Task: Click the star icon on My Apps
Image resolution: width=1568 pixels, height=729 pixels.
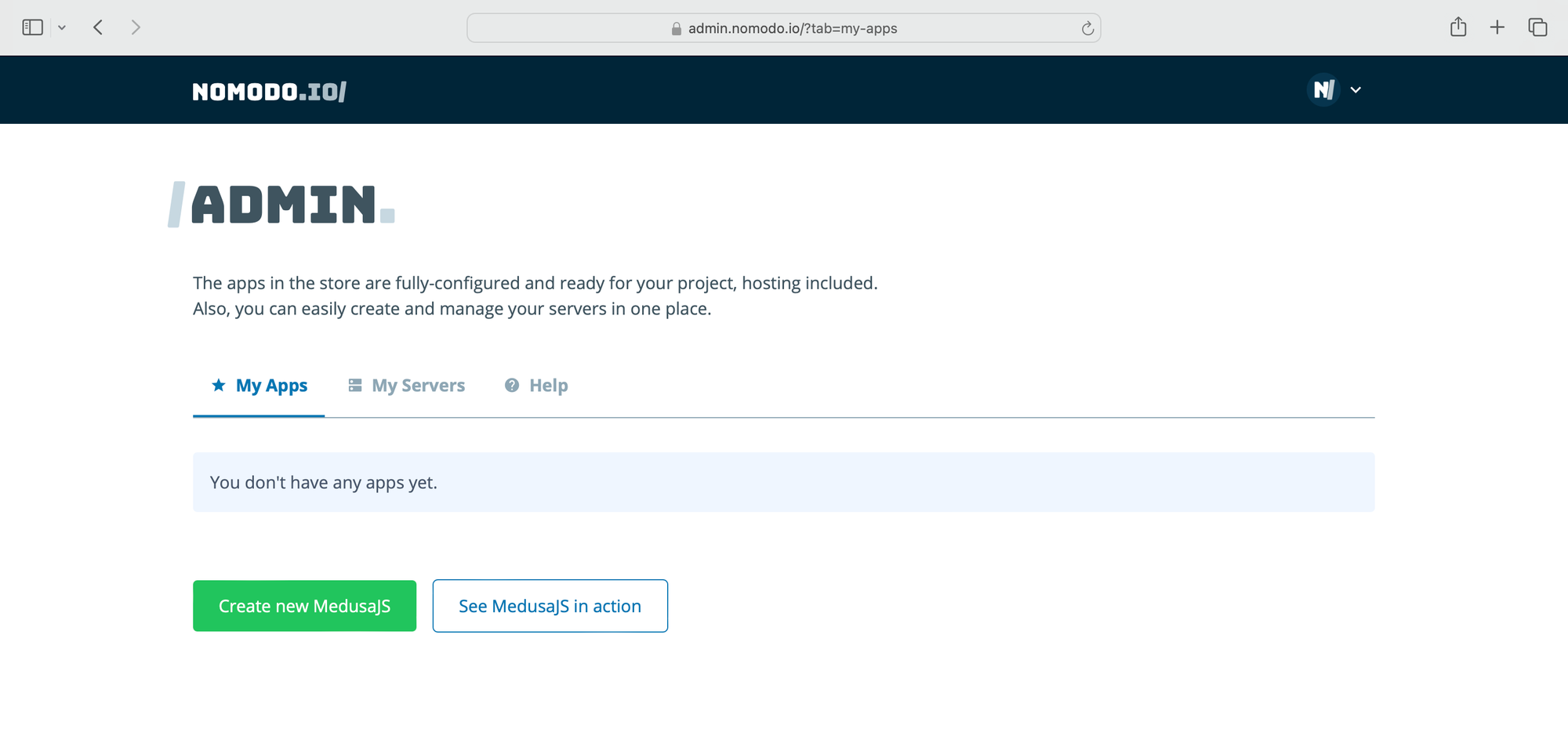Action: [219, 385]
